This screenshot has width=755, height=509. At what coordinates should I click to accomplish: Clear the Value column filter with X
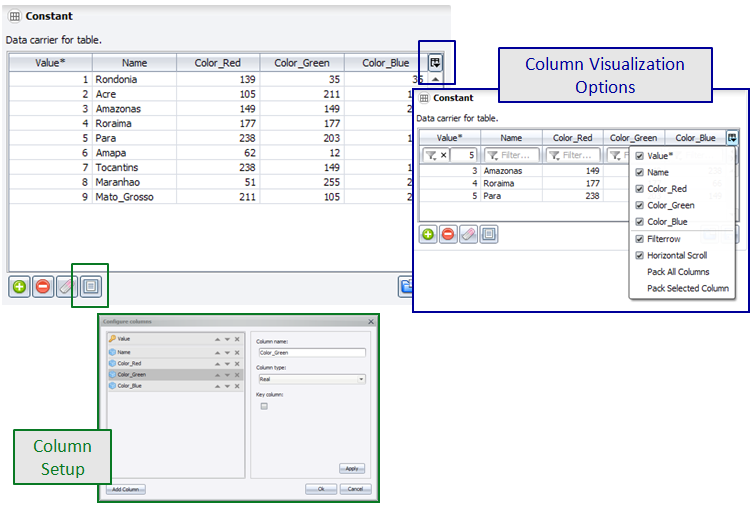tap(443, 155)
